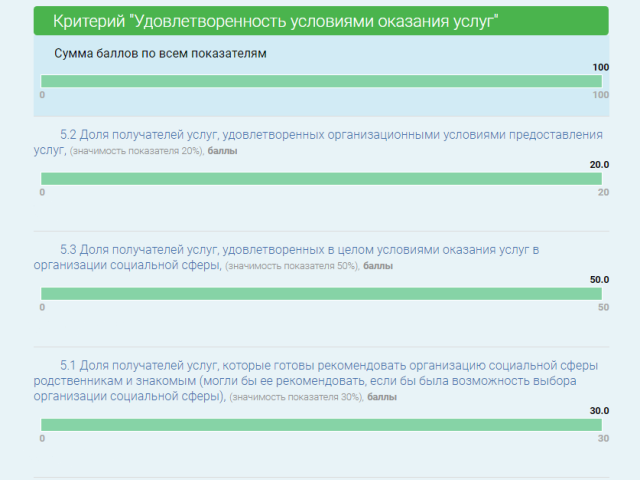Viewport: 640px width, 480px height.
Task: Click the total score progress bar showing 100
Action: (321, 81)
